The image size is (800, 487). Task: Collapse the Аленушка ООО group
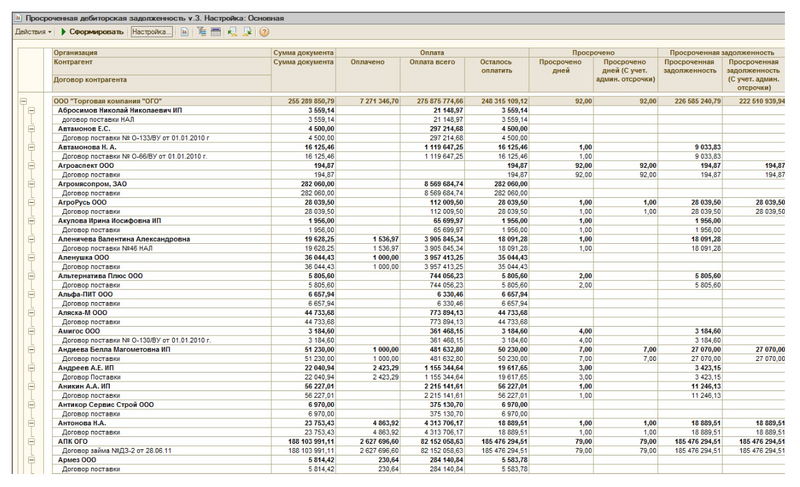(x=32, y=258)
